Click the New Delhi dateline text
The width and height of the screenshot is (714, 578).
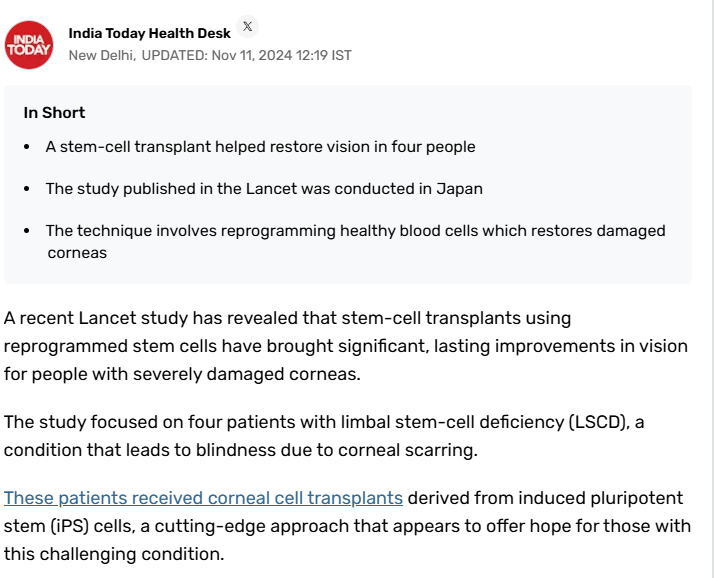[x=101, y=55]
